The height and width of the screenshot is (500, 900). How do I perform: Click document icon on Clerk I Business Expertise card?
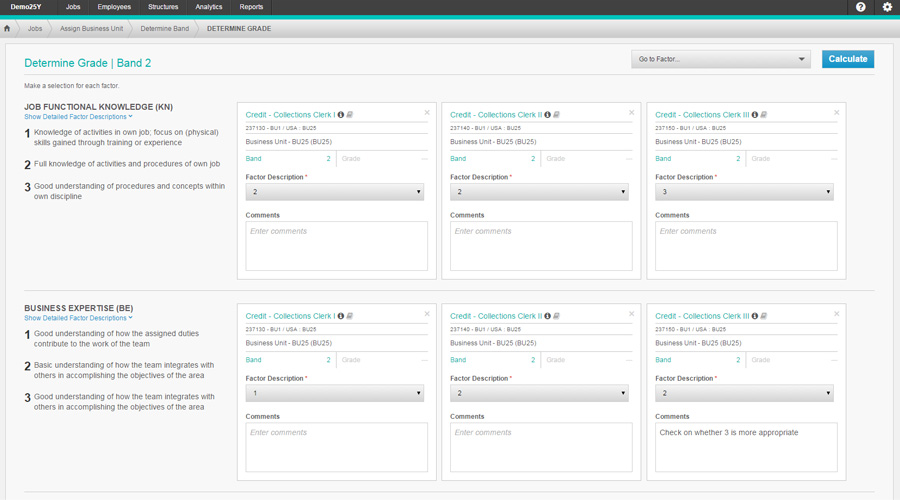[350, 316]
